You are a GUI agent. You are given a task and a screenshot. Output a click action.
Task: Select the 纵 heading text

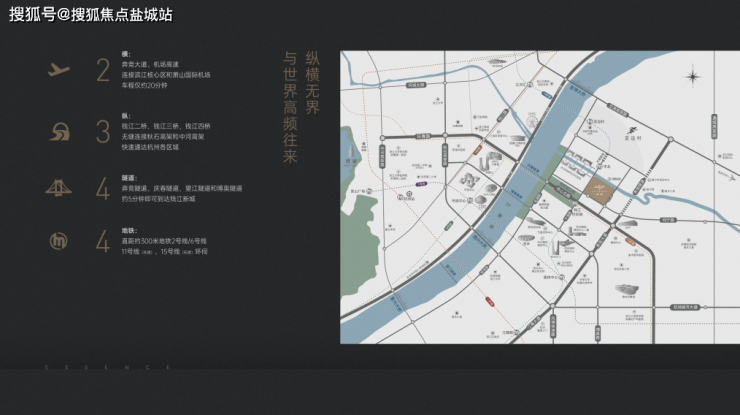point(124,113)
